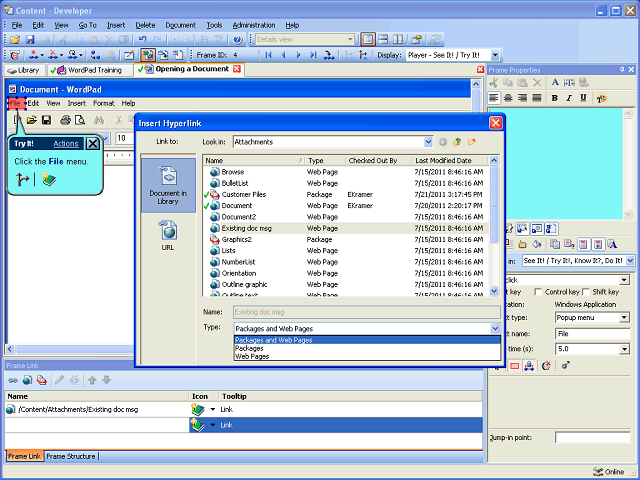Switch to the WordPad Training tab
The width and height of the screenshot is (640, 480).
[x=90, y=70]
